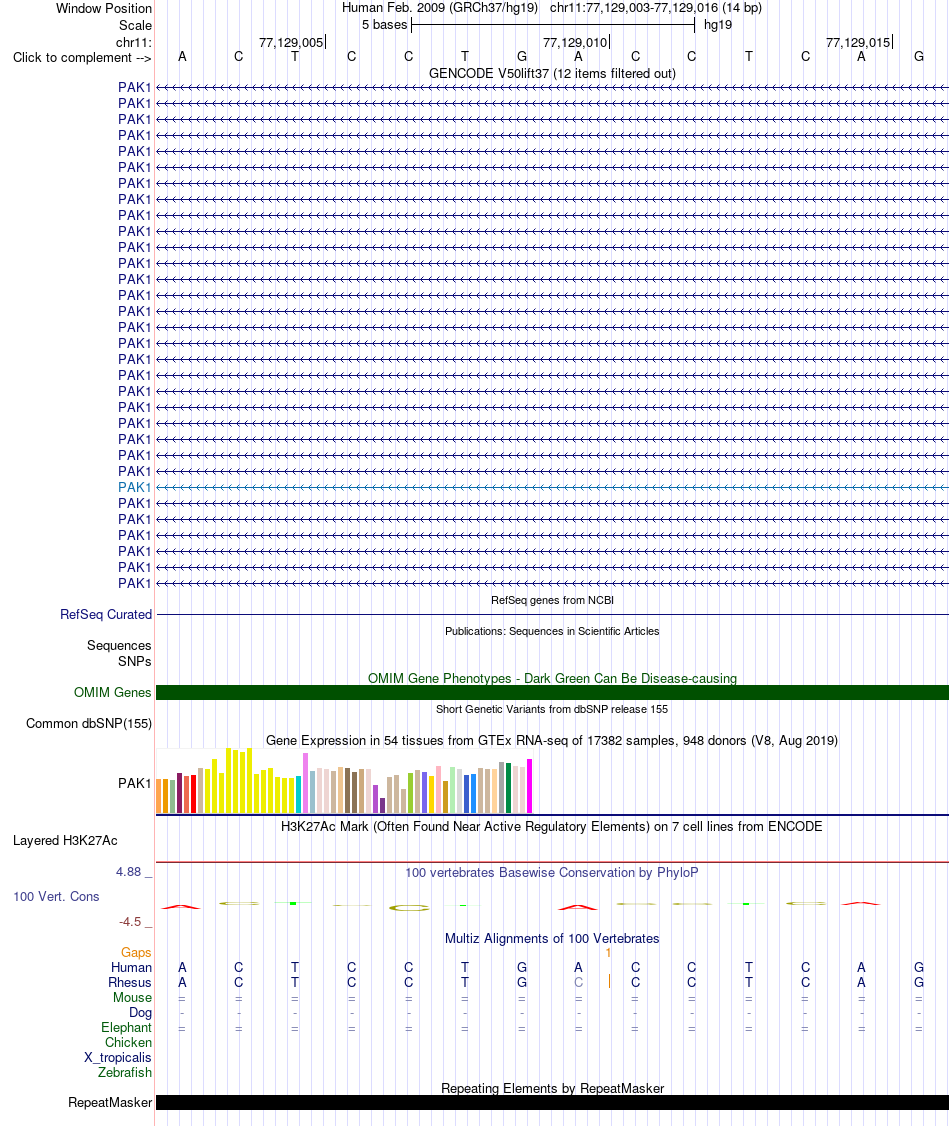Click the orange insertion bar in Rhesus row
The width and height of the screenshot is (950, 1126).
[x=609, y=981]
